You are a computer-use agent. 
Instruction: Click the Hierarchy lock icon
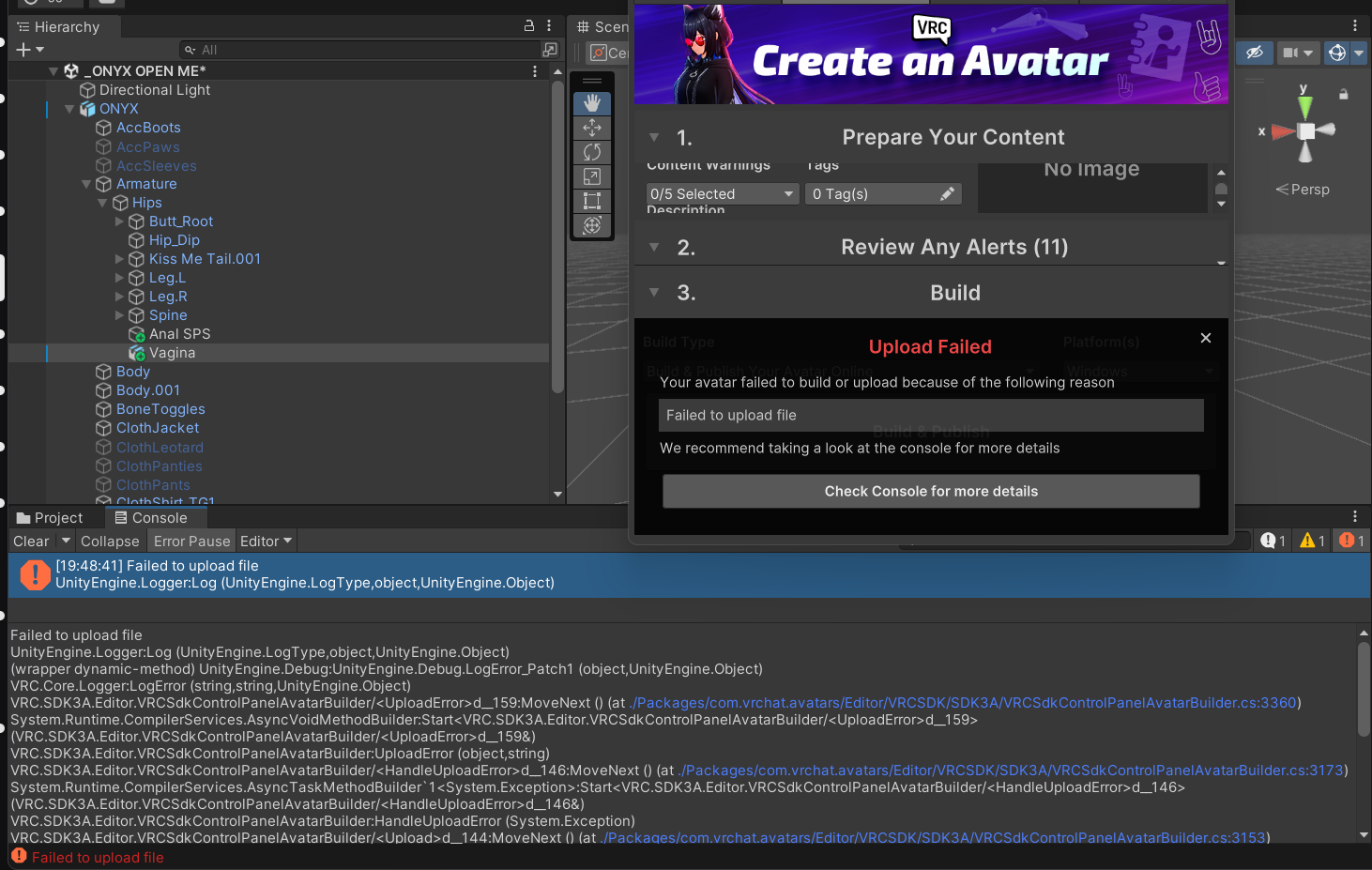pyautogui.click(x=529, y=26)
